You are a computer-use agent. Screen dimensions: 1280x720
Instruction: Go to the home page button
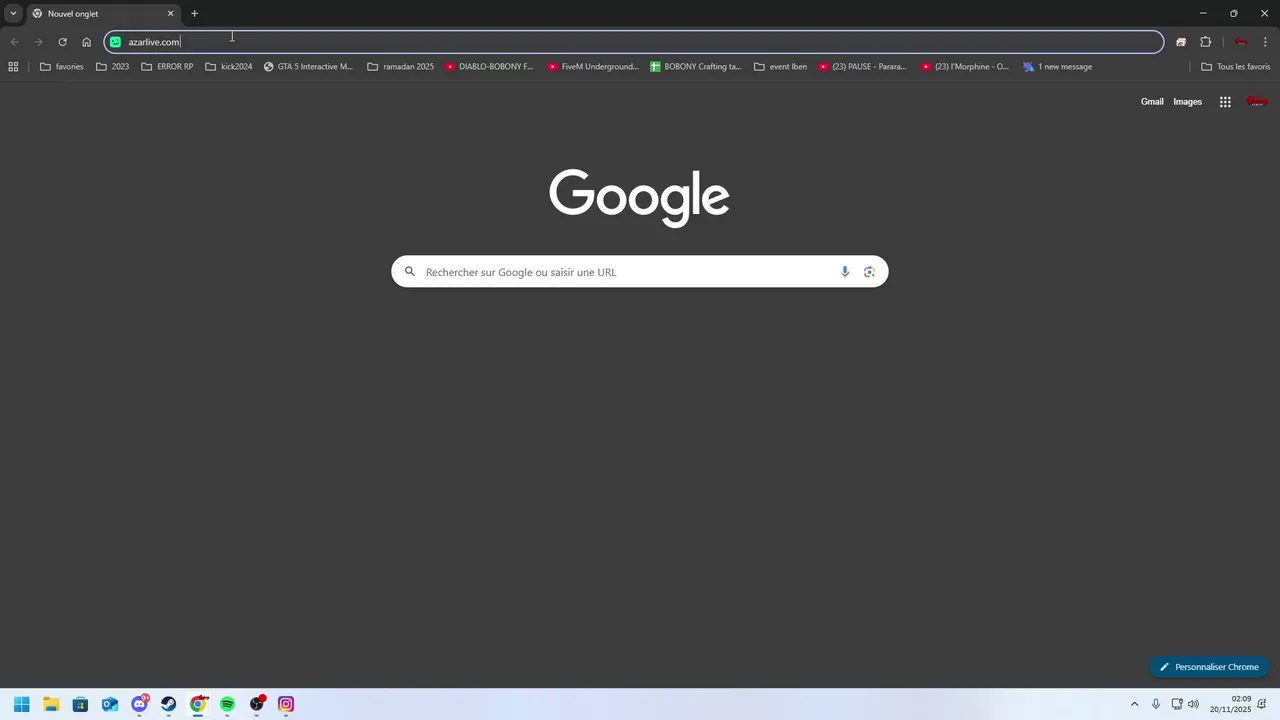pos(86,42)
